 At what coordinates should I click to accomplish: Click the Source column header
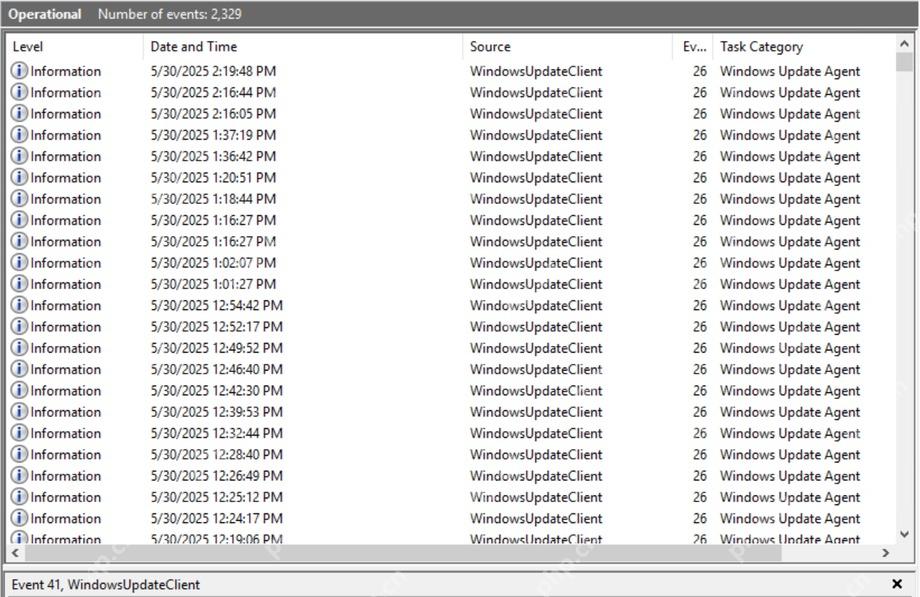point(567,47)
